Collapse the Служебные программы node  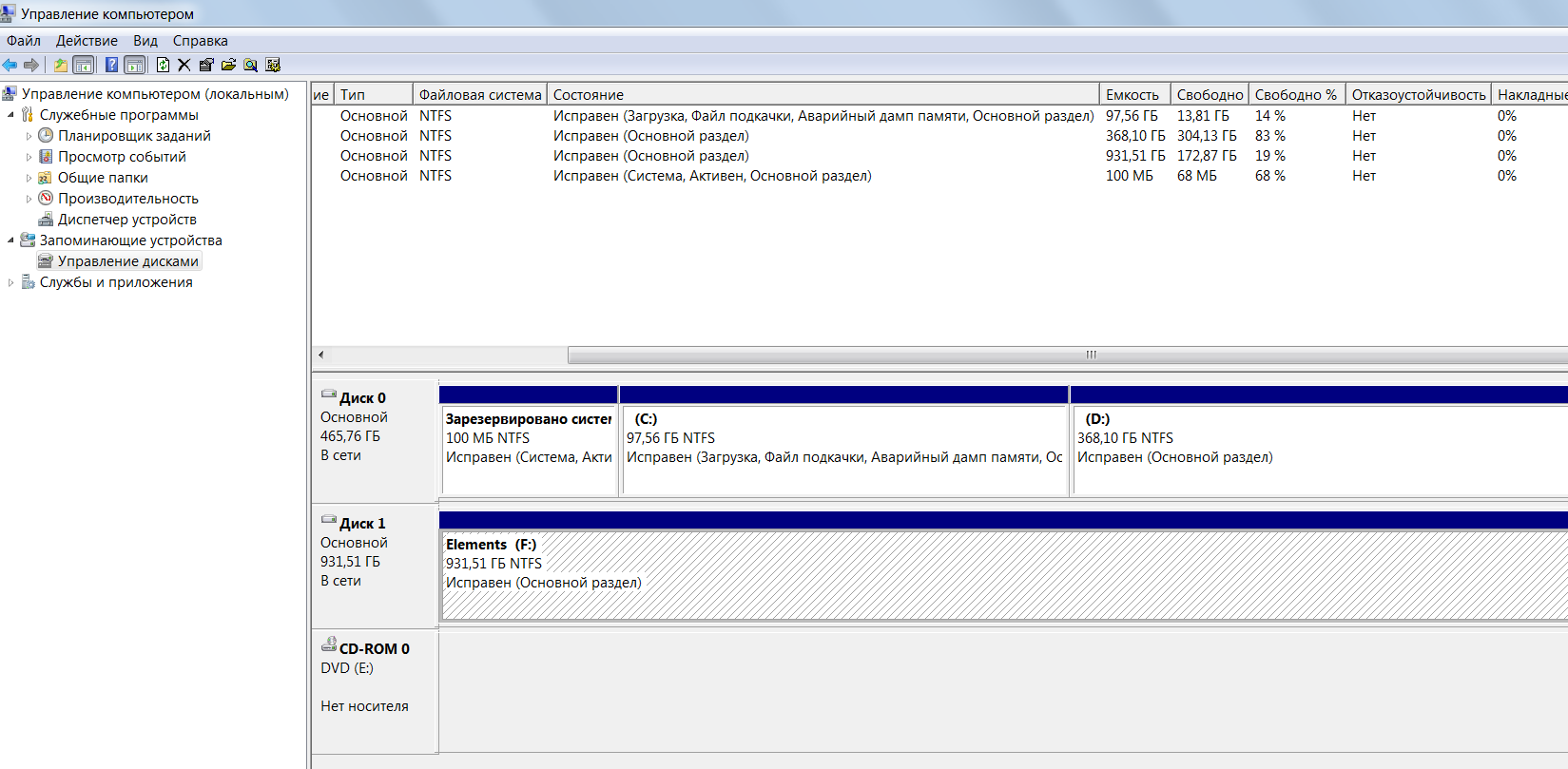click(10, 115)
